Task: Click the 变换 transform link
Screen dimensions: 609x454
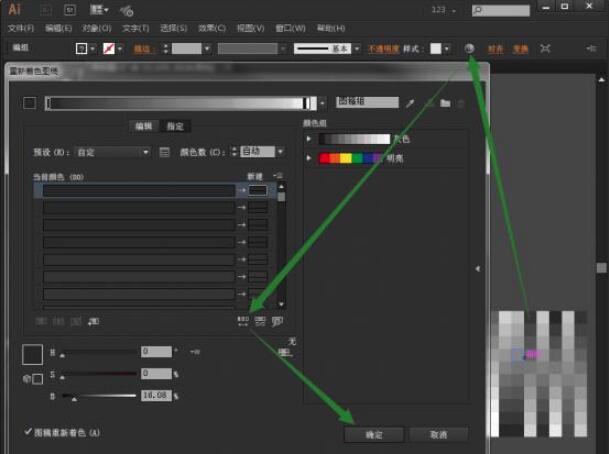Action: pos(520,49)
